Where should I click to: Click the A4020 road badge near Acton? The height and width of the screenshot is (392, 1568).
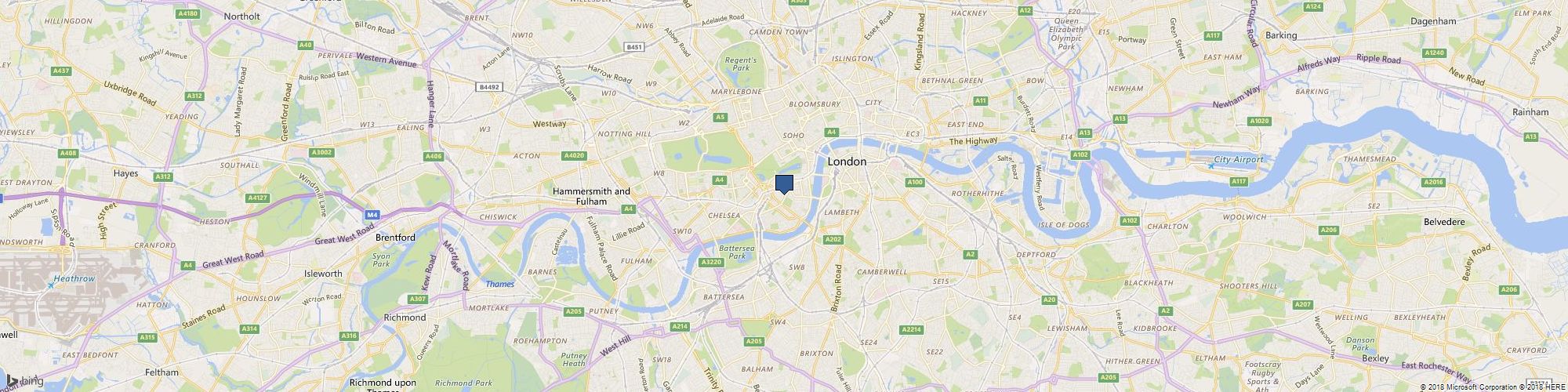(574, 156)
